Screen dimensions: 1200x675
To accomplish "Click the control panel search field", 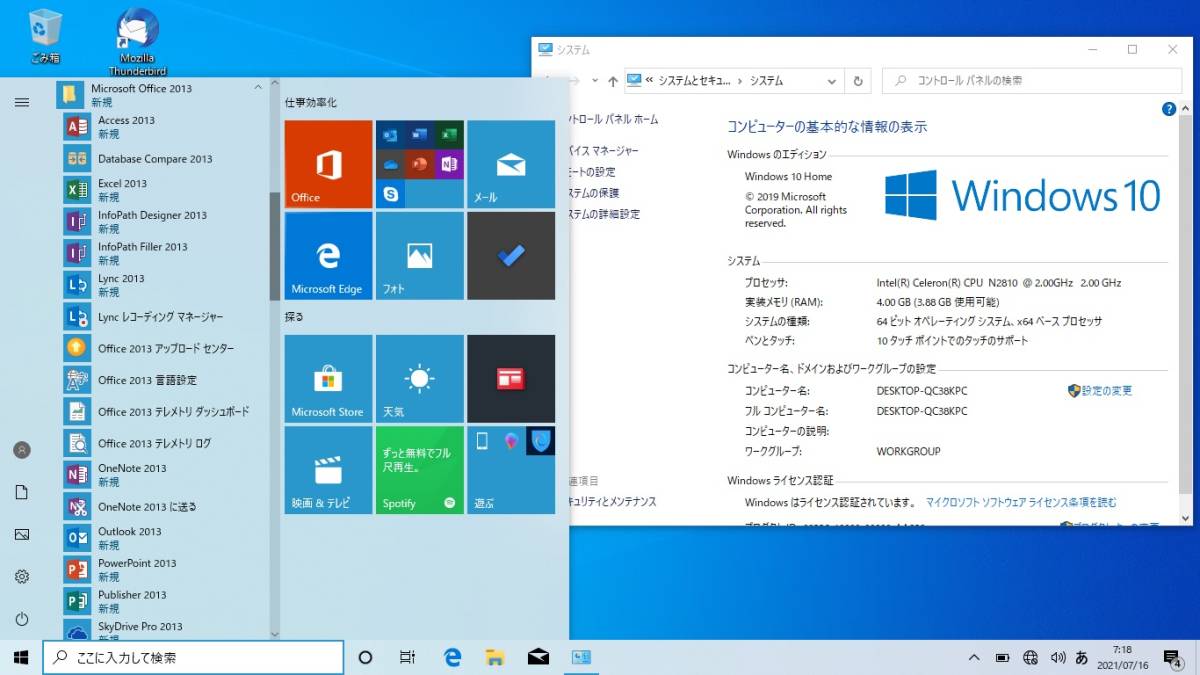I will click(x=1032, y=81).
